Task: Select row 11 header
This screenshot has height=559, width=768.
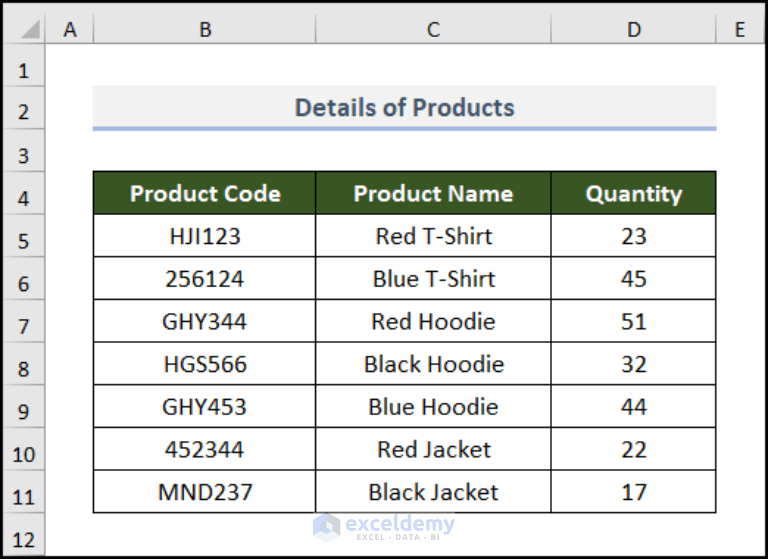Action: tap(24, 492)
